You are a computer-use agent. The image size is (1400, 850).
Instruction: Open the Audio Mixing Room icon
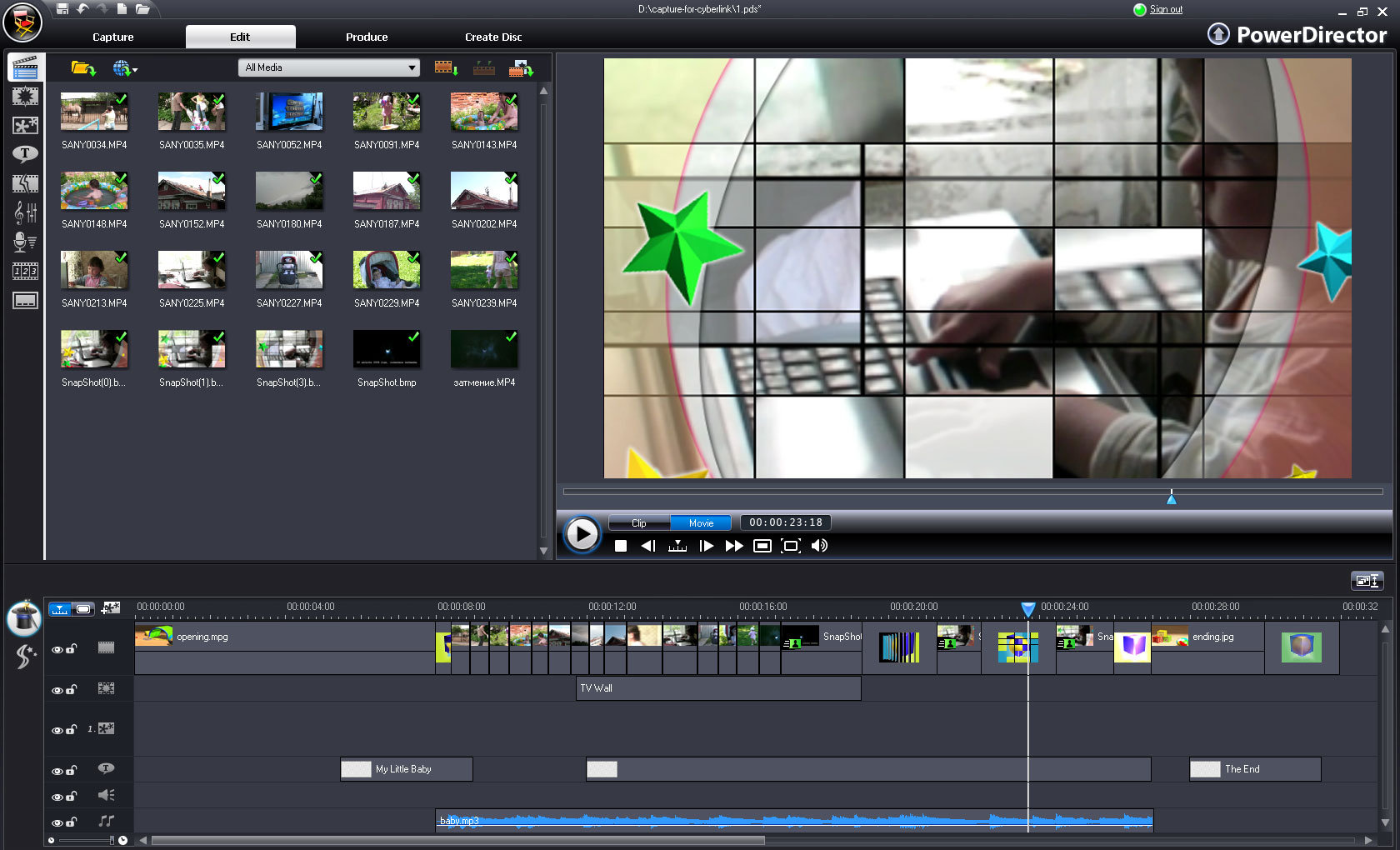point(25,212)
